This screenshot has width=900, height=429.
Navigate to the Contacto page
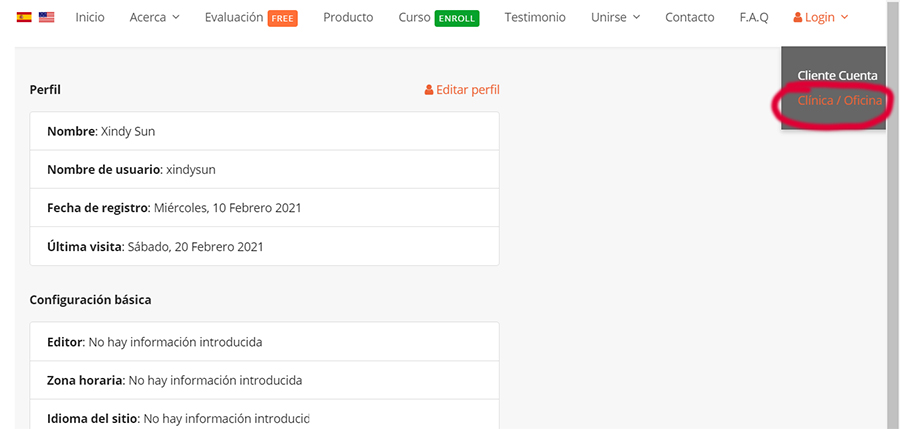coord(689,17)
